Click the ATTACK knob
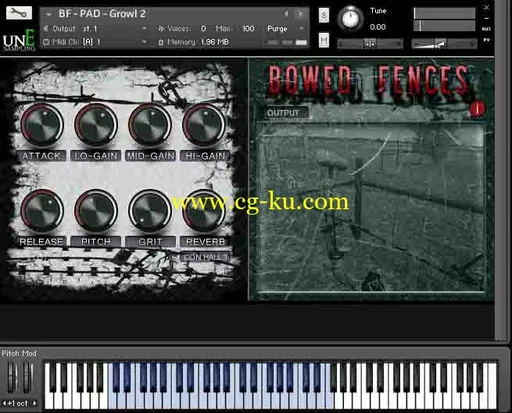The height and width of the screenshot is (413, 512). [42, 125]
